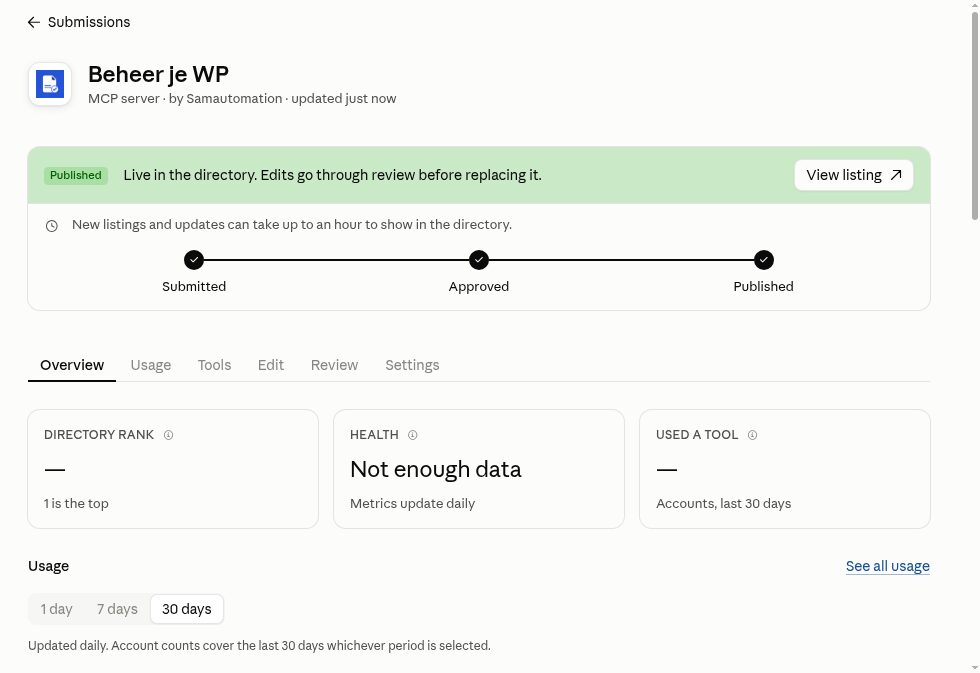Open the Settings tab
Viewport: 980px width, 673px height.
(x=412, y=365)
